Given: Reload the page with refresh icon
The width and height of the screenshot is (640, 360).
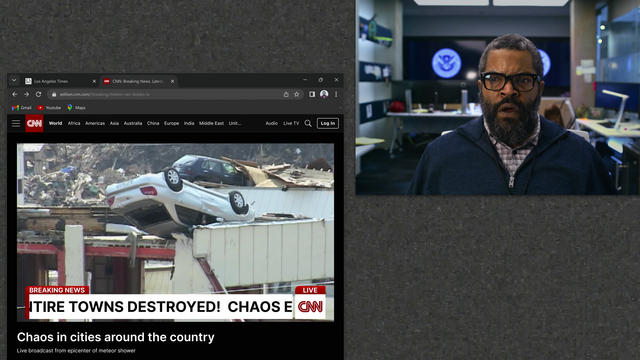Looking at the screenshot, I should coord(38,94).
